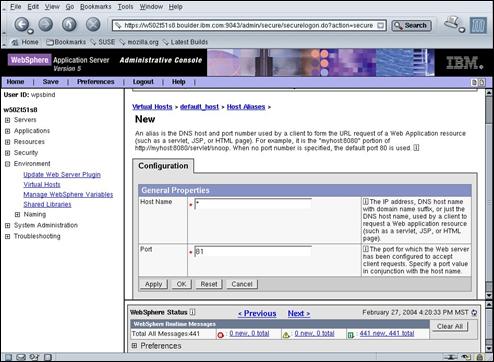Expand the Servers tree node

(x=7, y=120)
